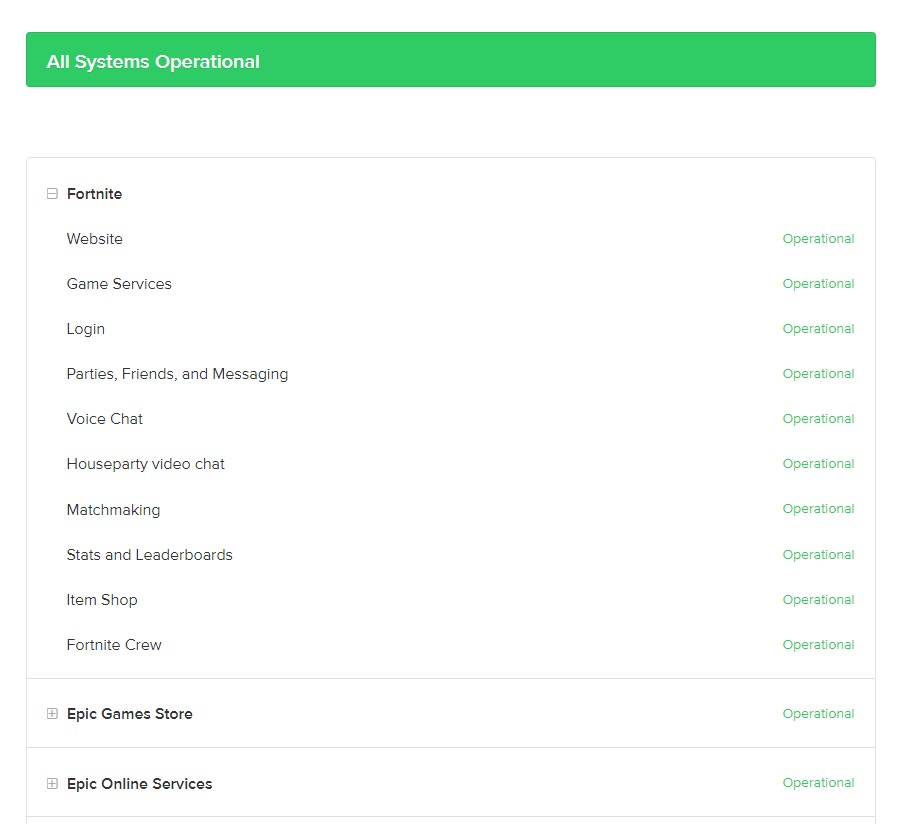901x824 pixels.
Task: Click Operational status for Parties, Friends, and Messaging
Action: [818, 374]
